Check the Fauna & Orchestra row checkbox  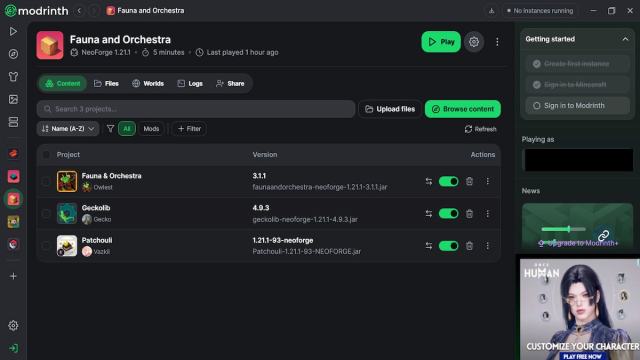(x=46, y=181)
